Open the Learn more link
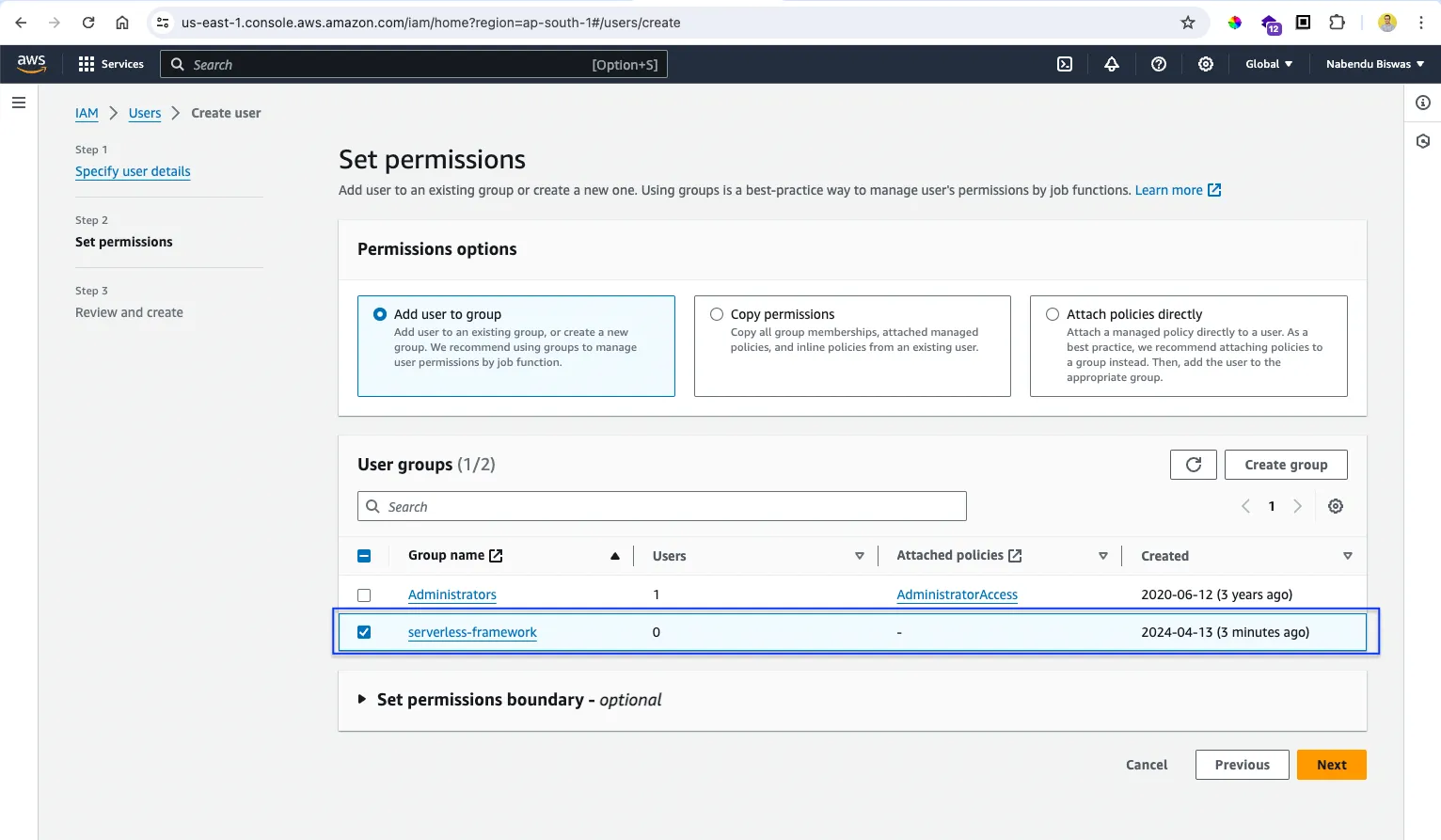Image resolution: width=1441 pixels, height=840 pixels. pos(1178,190)
